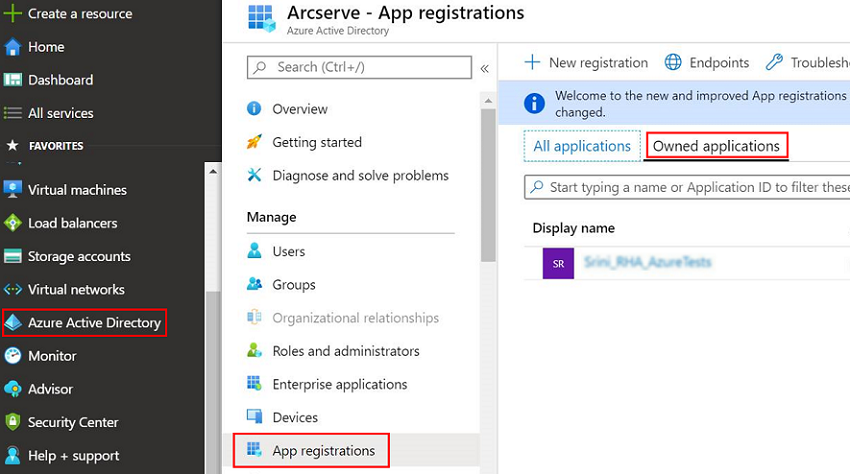This screenshot has height=474, width=850.
Task: Click the Help + support person icon
Action: 12,456
